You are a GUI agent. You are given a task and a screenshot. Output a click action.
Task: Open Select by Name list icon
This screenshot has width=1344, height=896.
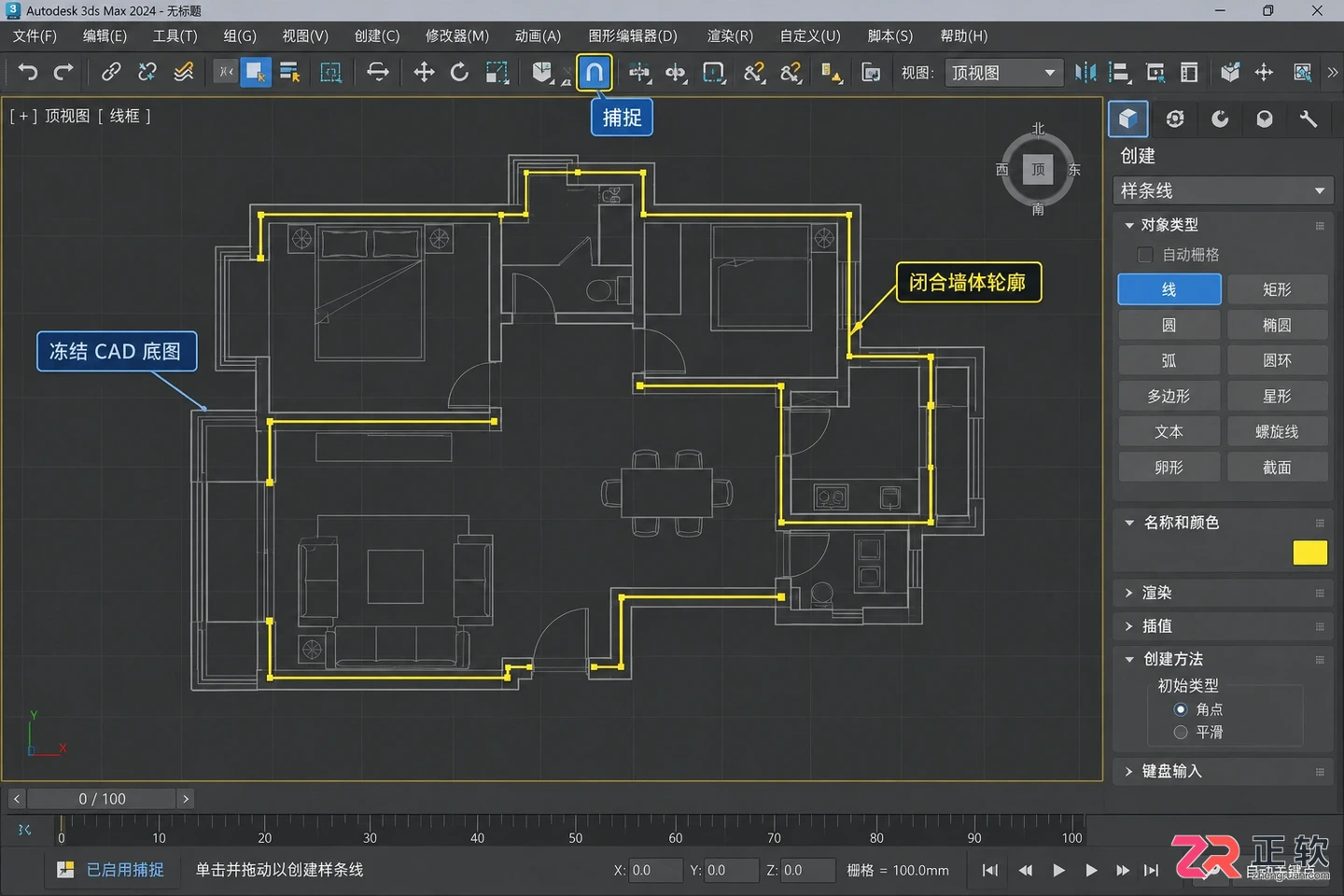(x=290, y=72)
